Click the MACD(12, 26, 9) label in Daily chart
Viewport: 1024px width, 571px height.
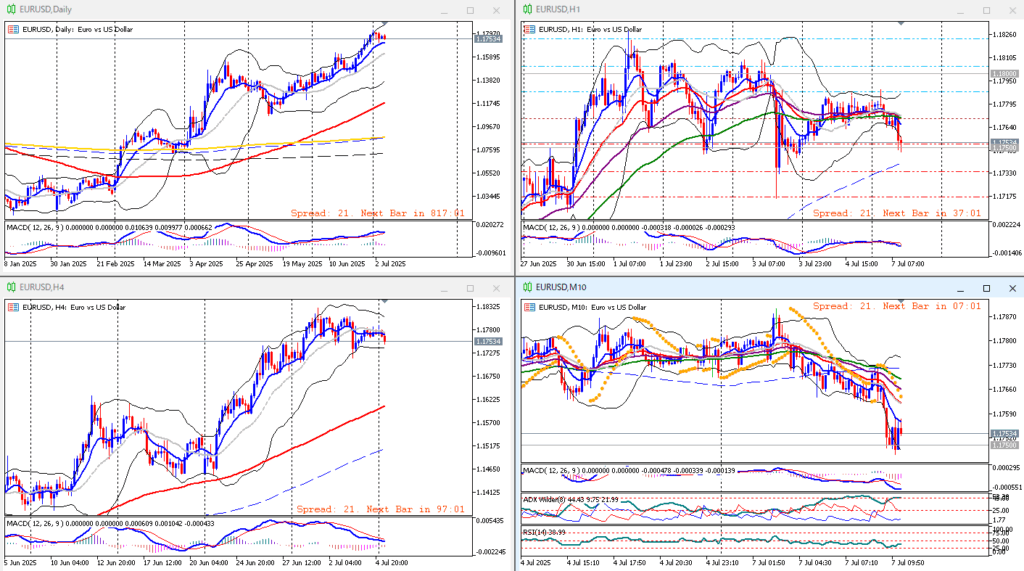(33, 227)
